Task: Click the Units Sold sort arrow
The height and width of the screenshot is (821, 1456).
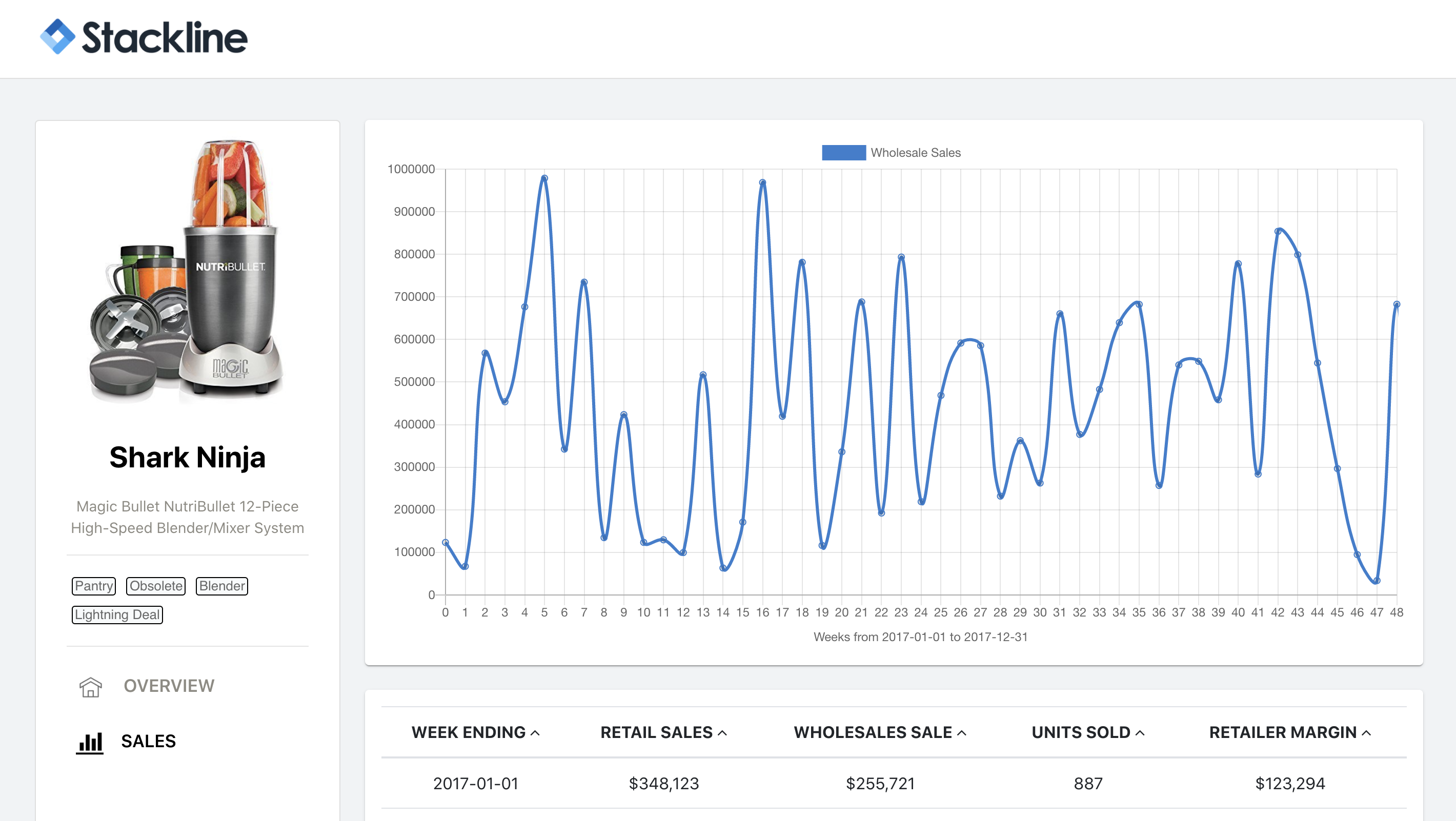Action: coord(1140,733)
